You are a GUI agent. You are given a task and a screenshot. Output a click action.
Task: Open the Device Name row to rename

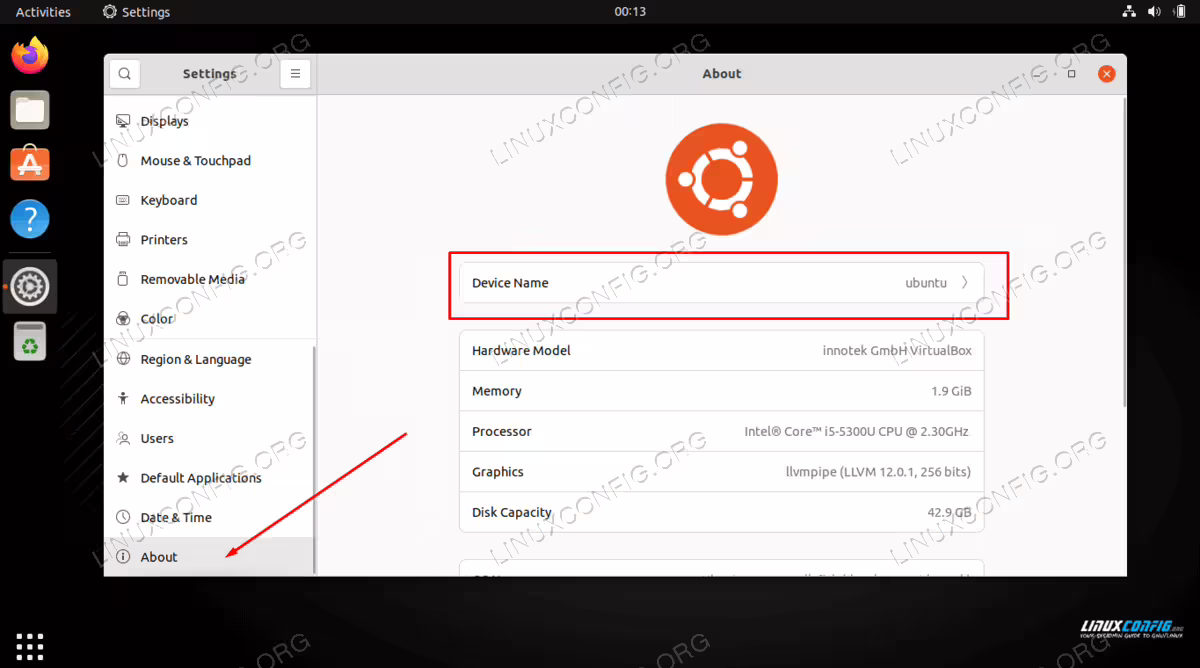(x=721, y=283)
